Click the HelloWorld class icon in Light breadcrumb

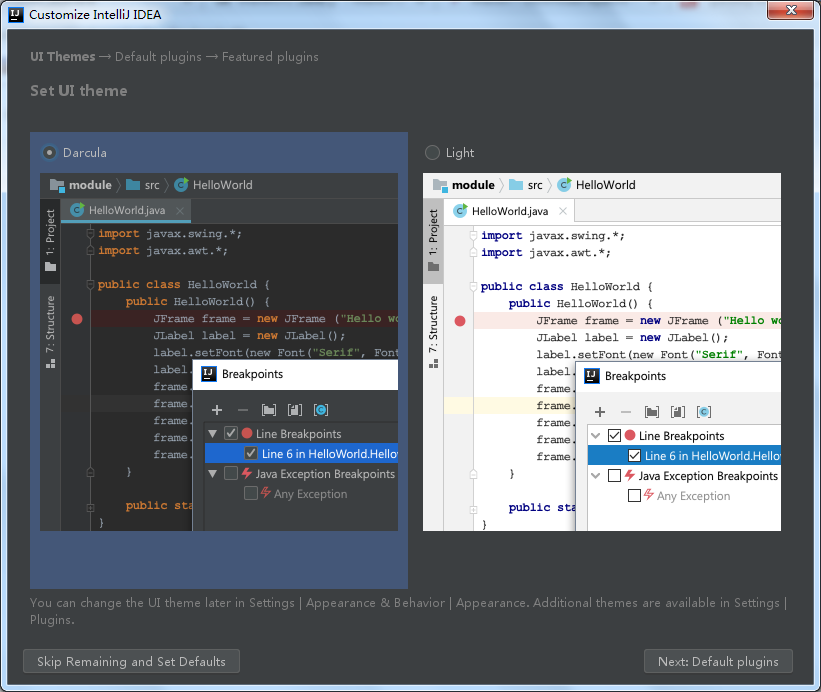tap(564, 185)
